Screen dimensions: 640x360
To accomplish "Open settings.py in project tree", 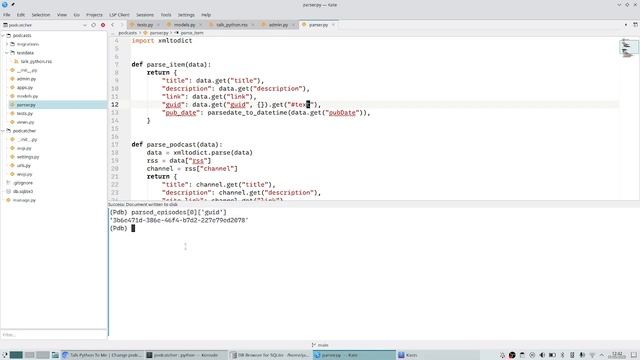I will [x=28, y=157].
